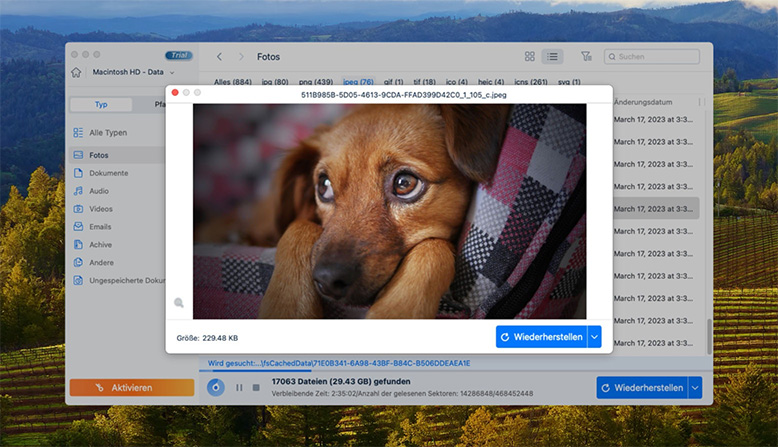The height and width of the screenshot is (447, 778).
Task: Pause the scan
Action: 239,387
